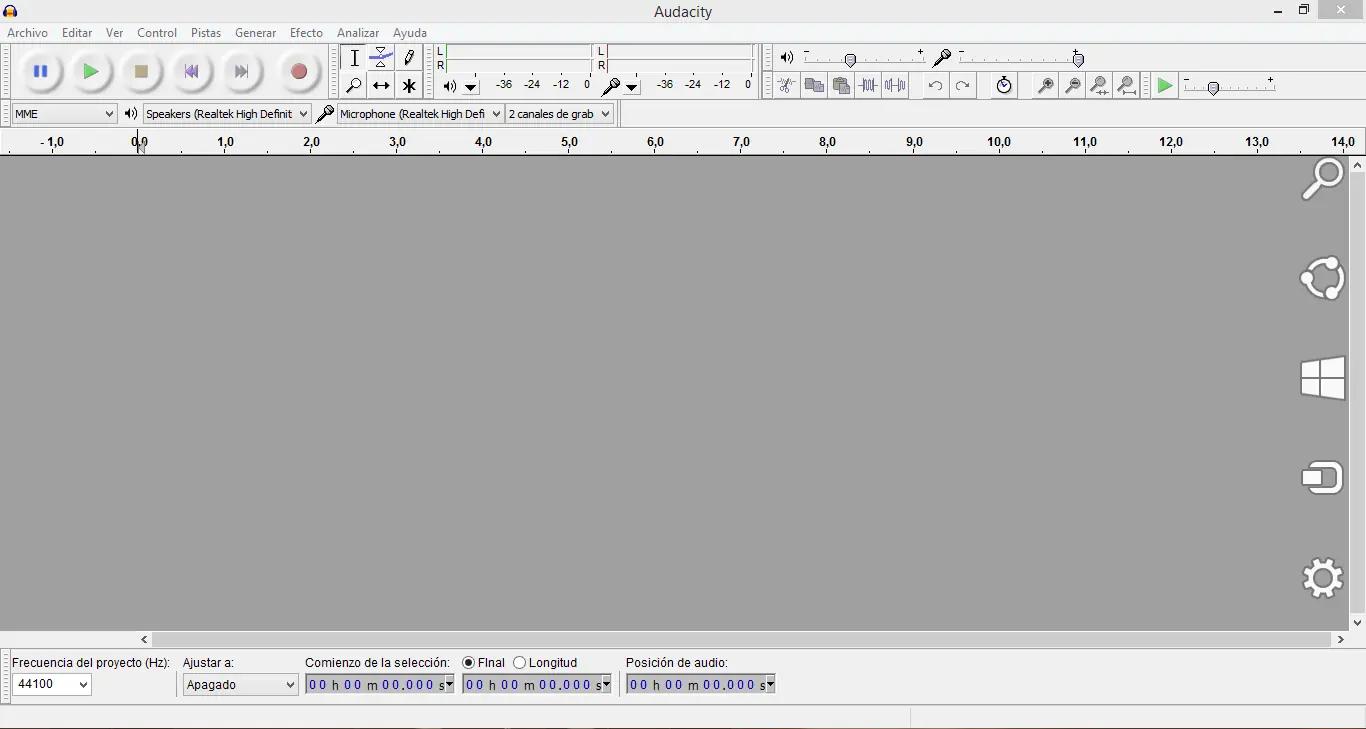Start recording with the red Record button
Screen dimensions: 1366x729
[x=298, y=72]
